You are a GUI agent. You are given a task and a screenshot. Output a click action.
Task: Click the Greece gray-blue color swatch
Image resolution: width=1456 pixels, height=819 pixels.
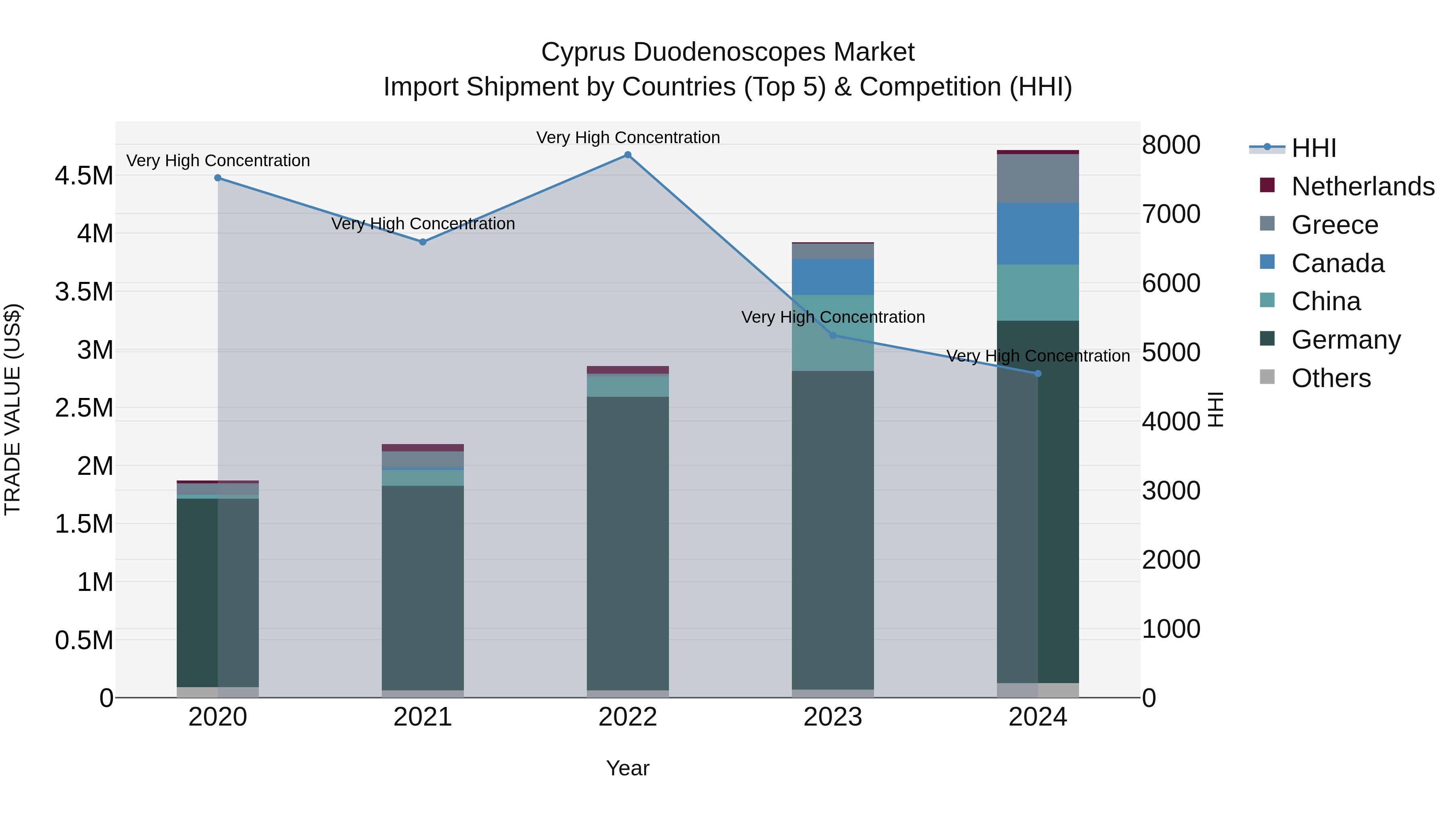pos(1267,223)
